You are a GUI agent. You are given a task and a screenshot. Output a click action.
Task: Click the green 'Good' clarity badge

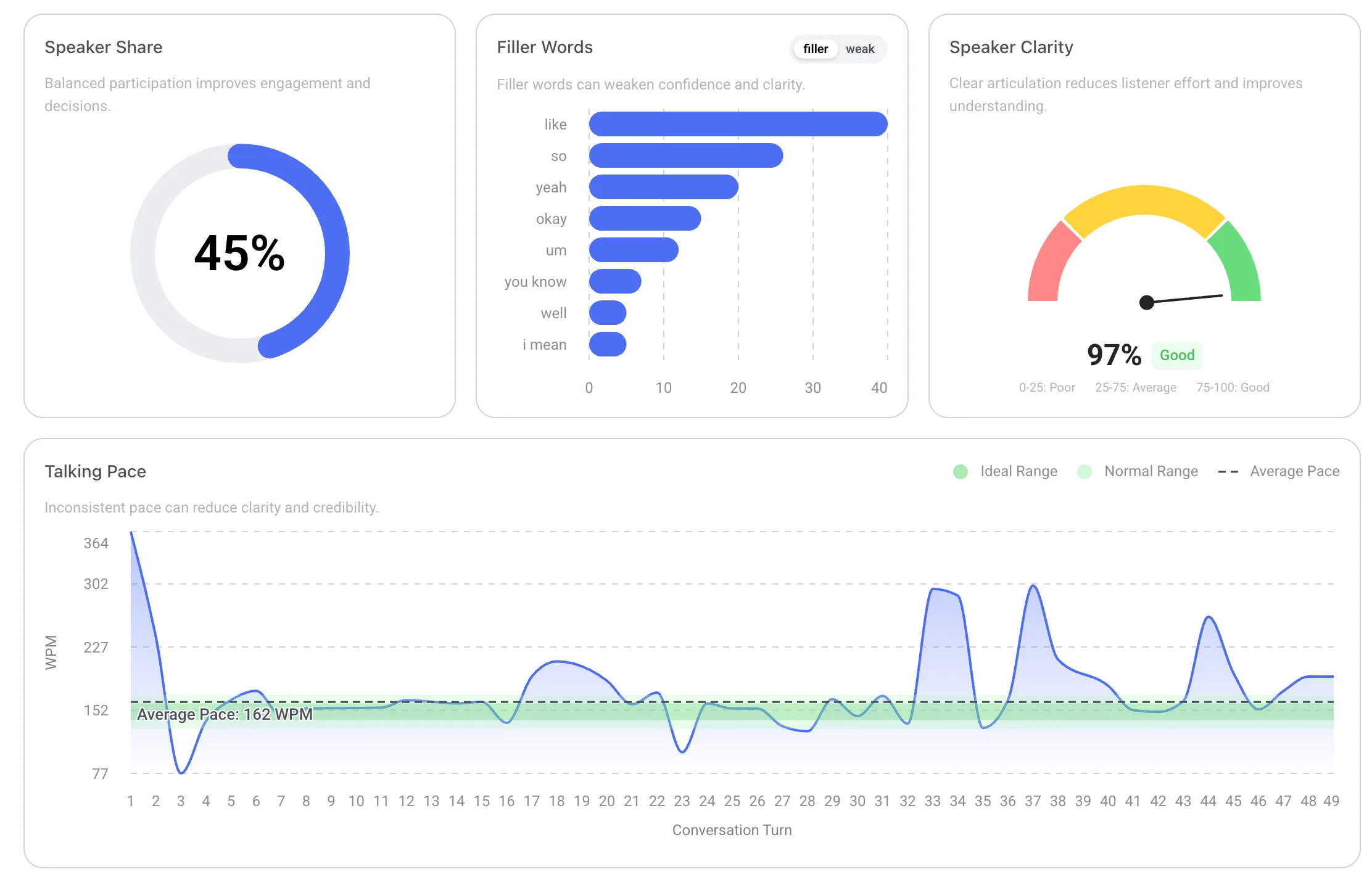1177,355
